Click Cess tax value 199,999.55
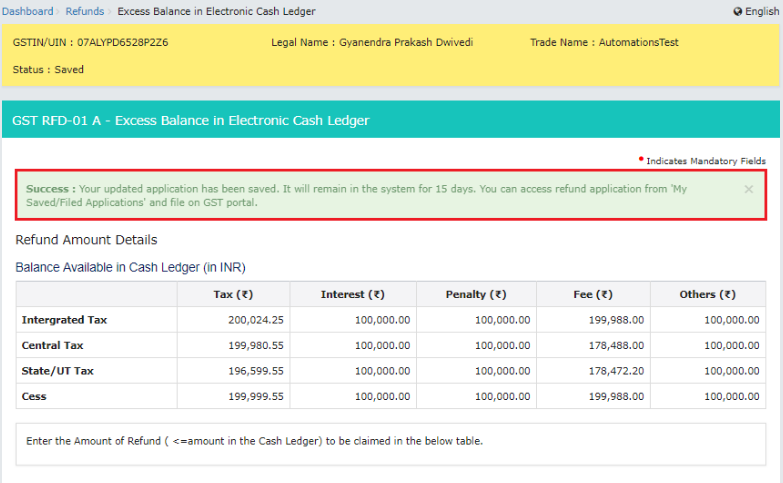This screenshot has height=483, width=783. (256, 396)
